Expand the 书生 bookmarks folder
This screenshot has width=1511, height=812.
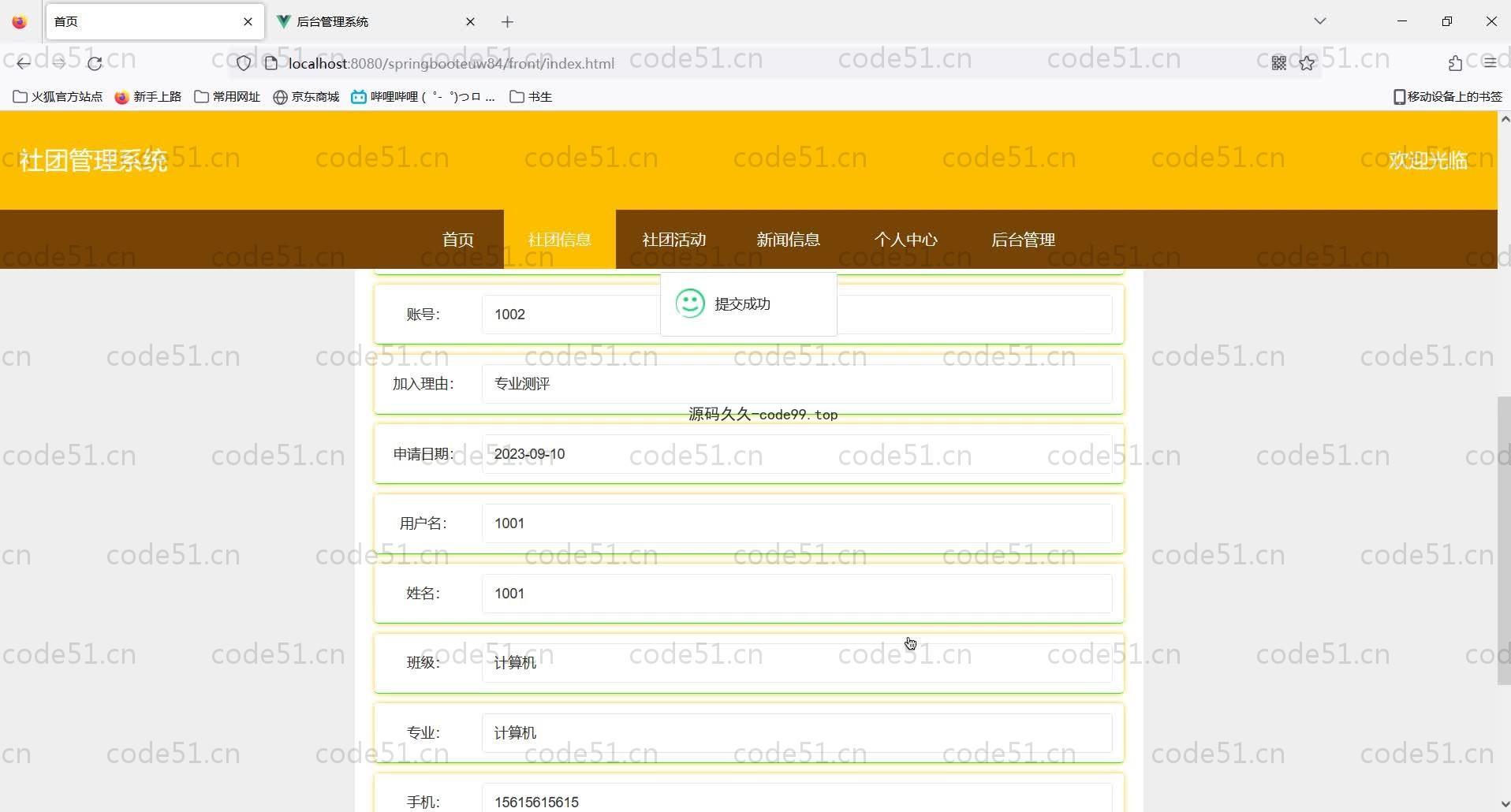pos(531,97)
